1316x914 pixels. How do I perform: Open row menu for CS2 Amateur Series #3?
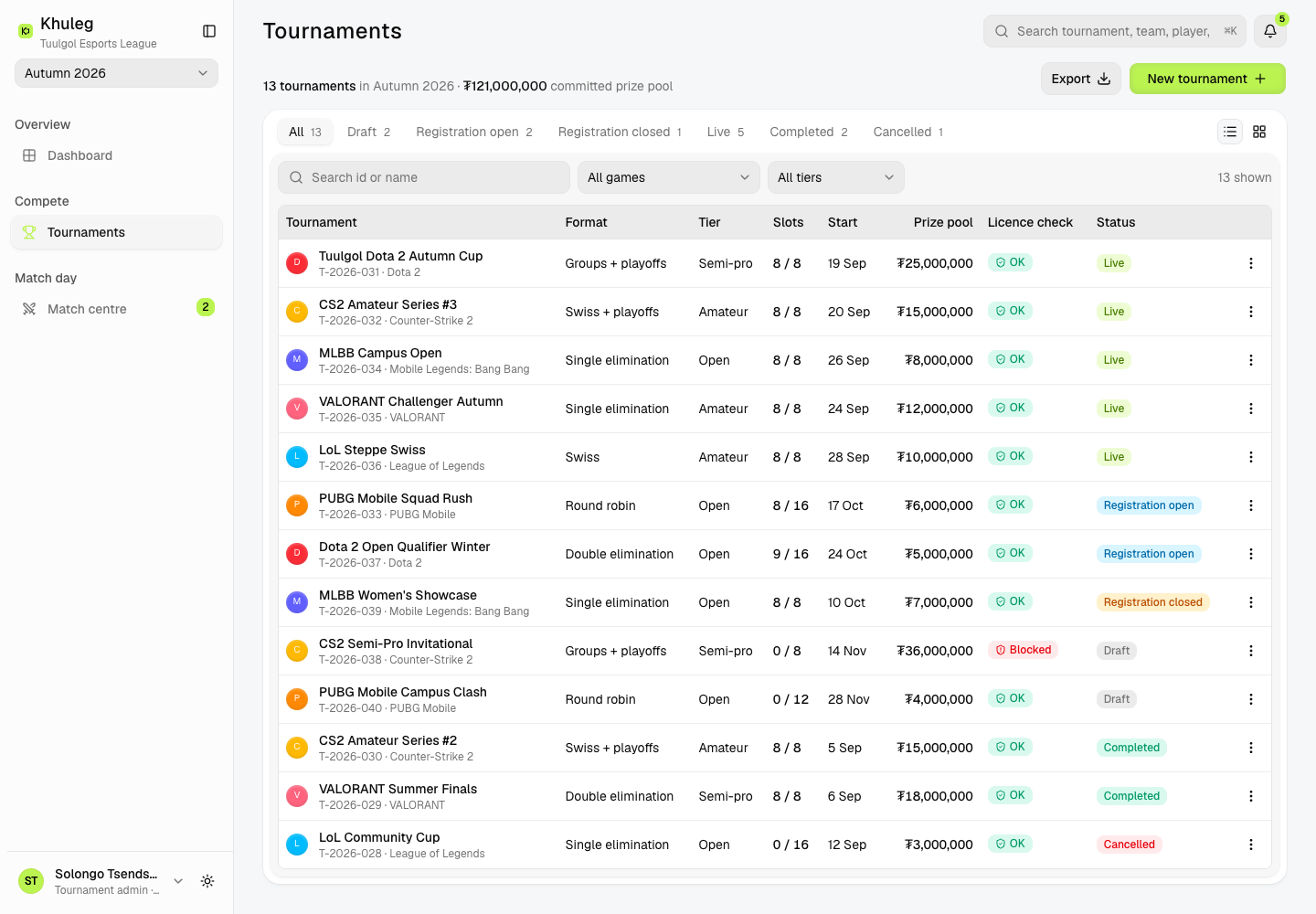point(1251,312)
